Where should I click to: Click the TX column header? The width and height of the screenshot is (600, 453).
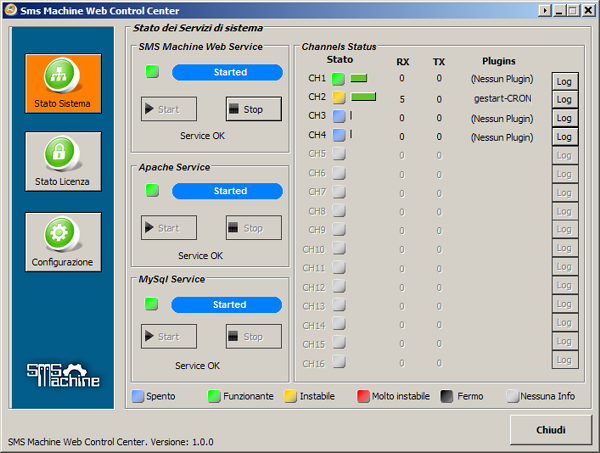click(x=439, y=62)
